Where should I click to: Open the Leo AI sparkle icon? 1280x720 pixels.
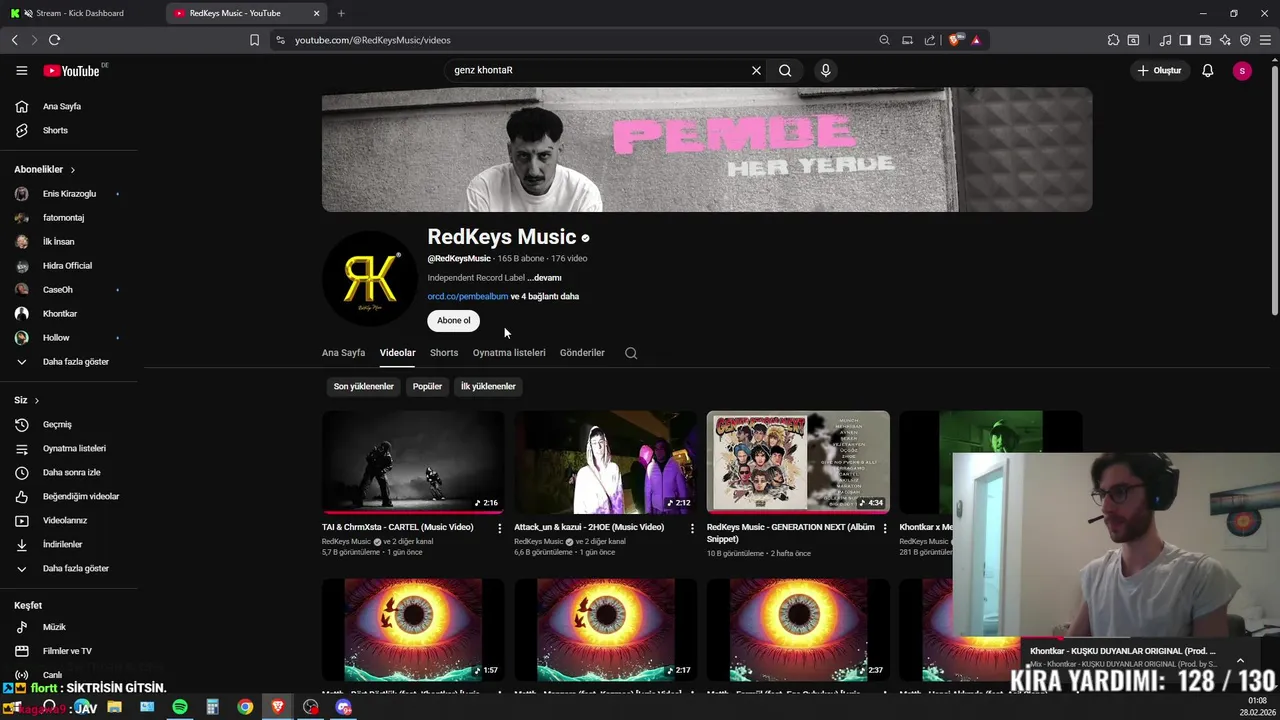click(1225, 40)
